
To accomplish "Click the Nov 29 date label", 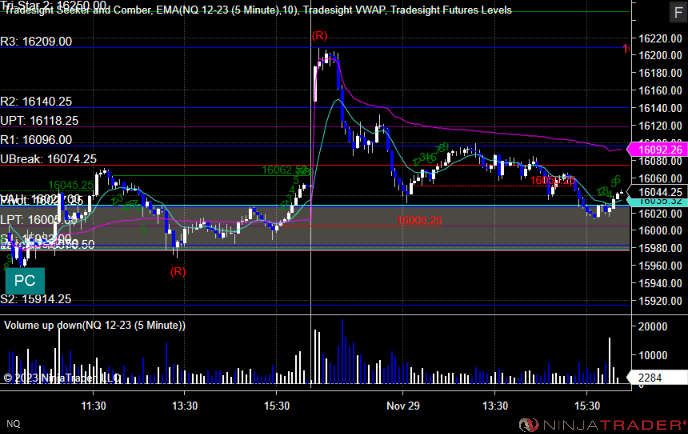I will (403, 406).
